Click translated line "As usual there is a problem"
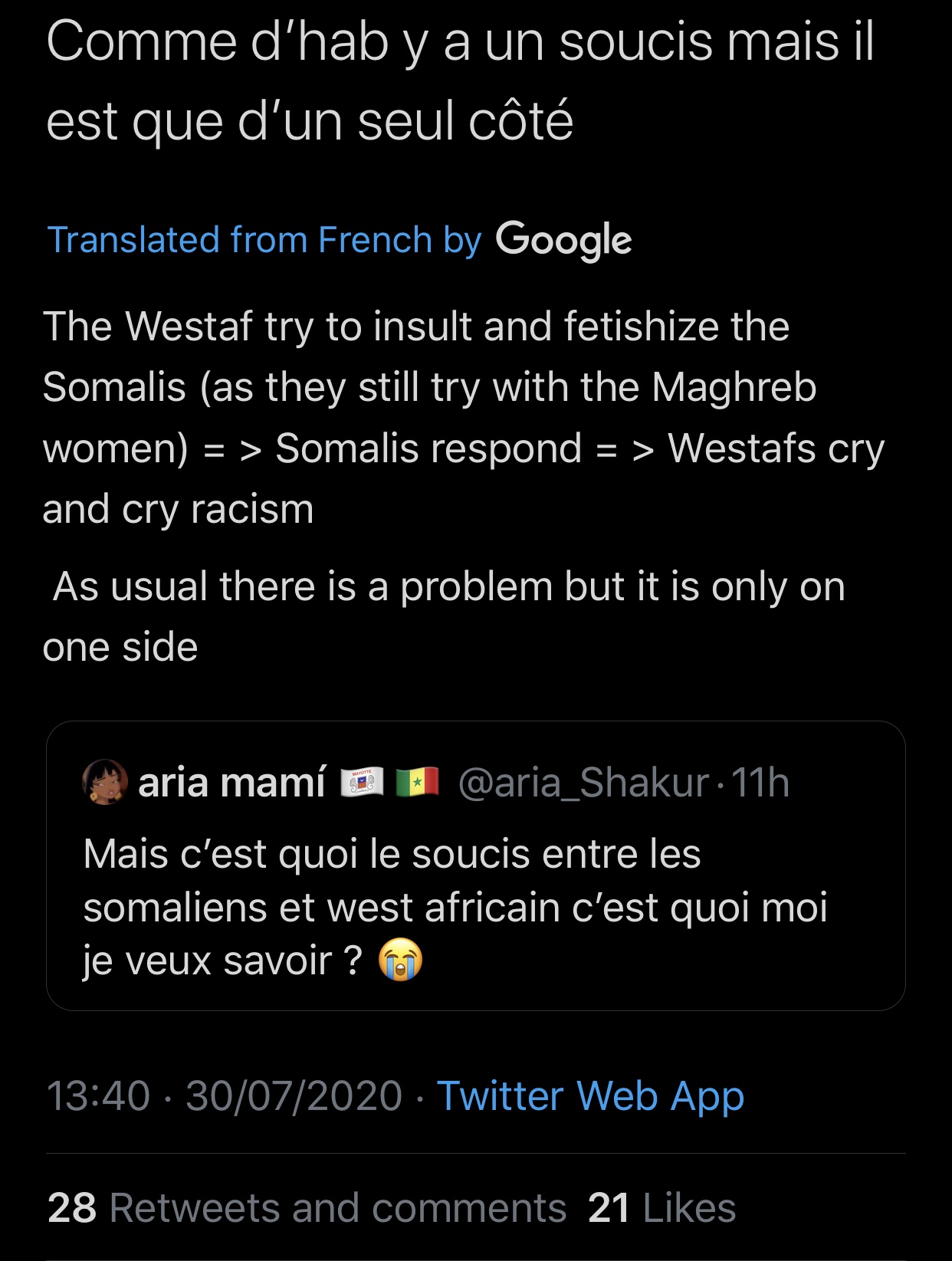 [448, 587]
